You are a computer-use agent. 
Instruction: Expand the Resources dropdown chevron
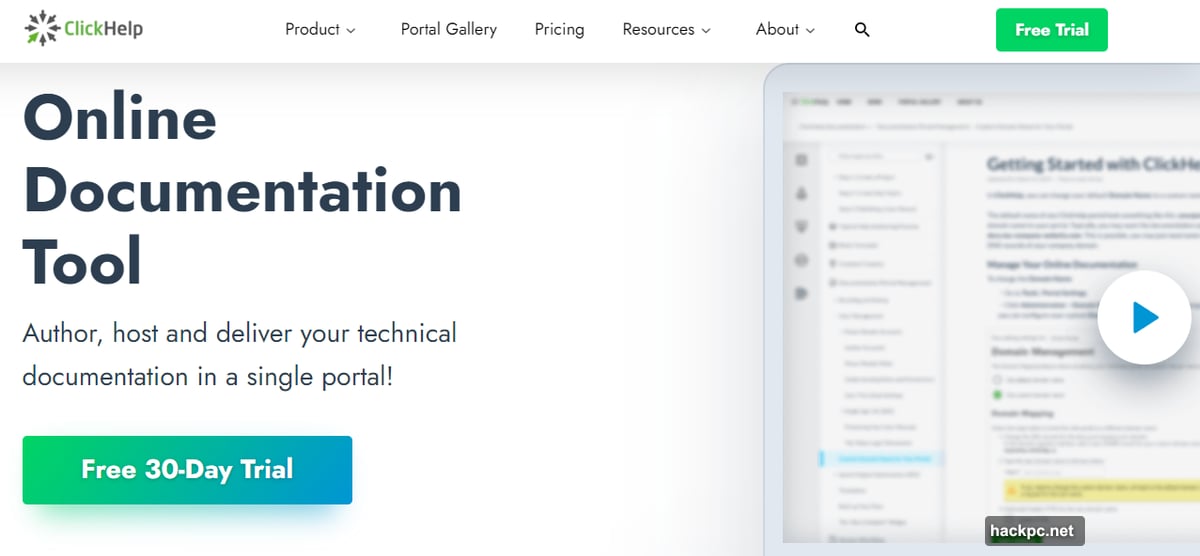click(706, 31)
